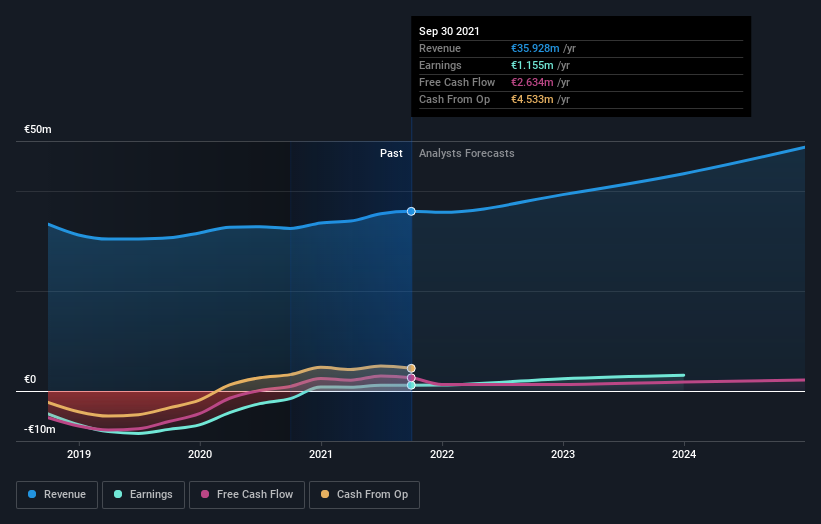Viewport: 821px width, 524px height.
Task: Click the Revenue row label in tooltip
Action: coord(440,48)
